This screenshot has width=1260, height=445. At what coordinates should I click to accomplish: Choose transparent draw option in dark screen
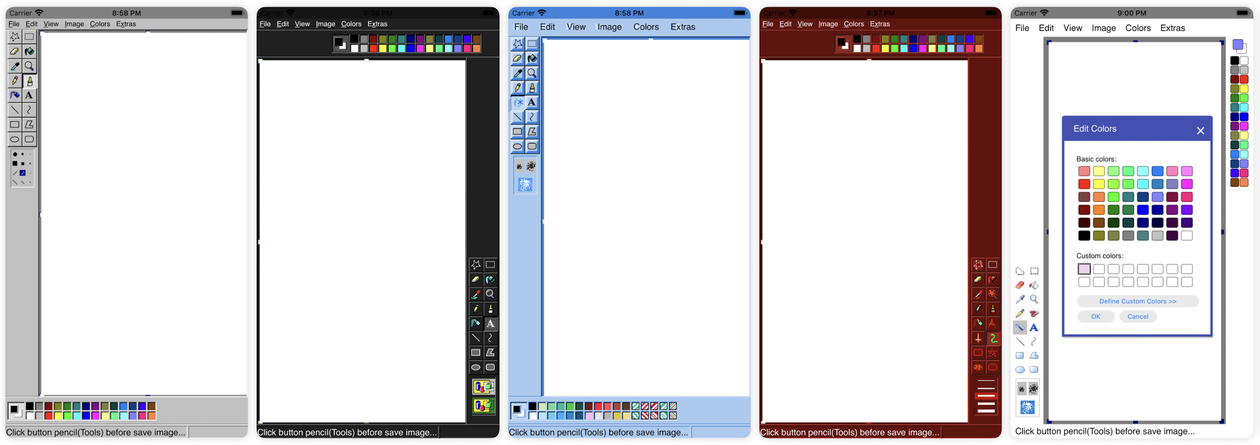[484, 404]
